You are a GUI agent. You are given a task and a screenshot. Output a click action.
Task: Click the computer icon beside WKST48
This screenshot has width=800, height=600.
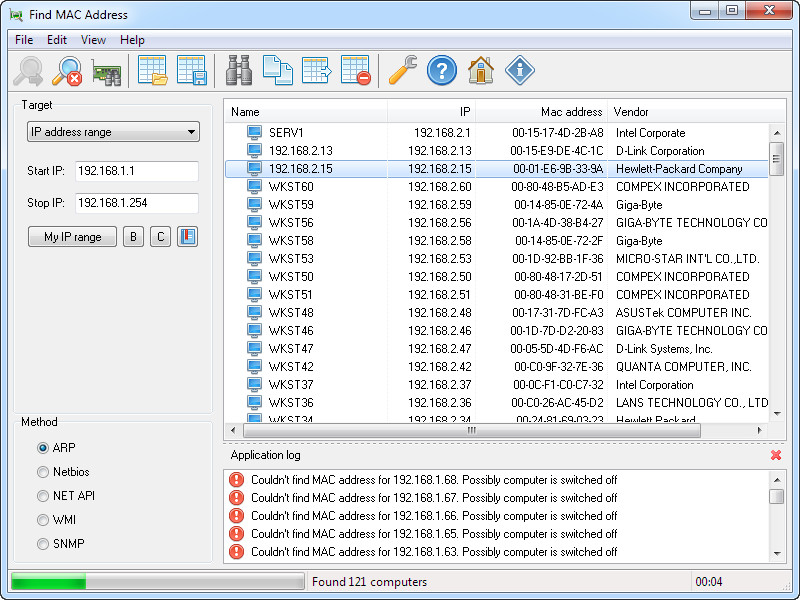point(254,312)
